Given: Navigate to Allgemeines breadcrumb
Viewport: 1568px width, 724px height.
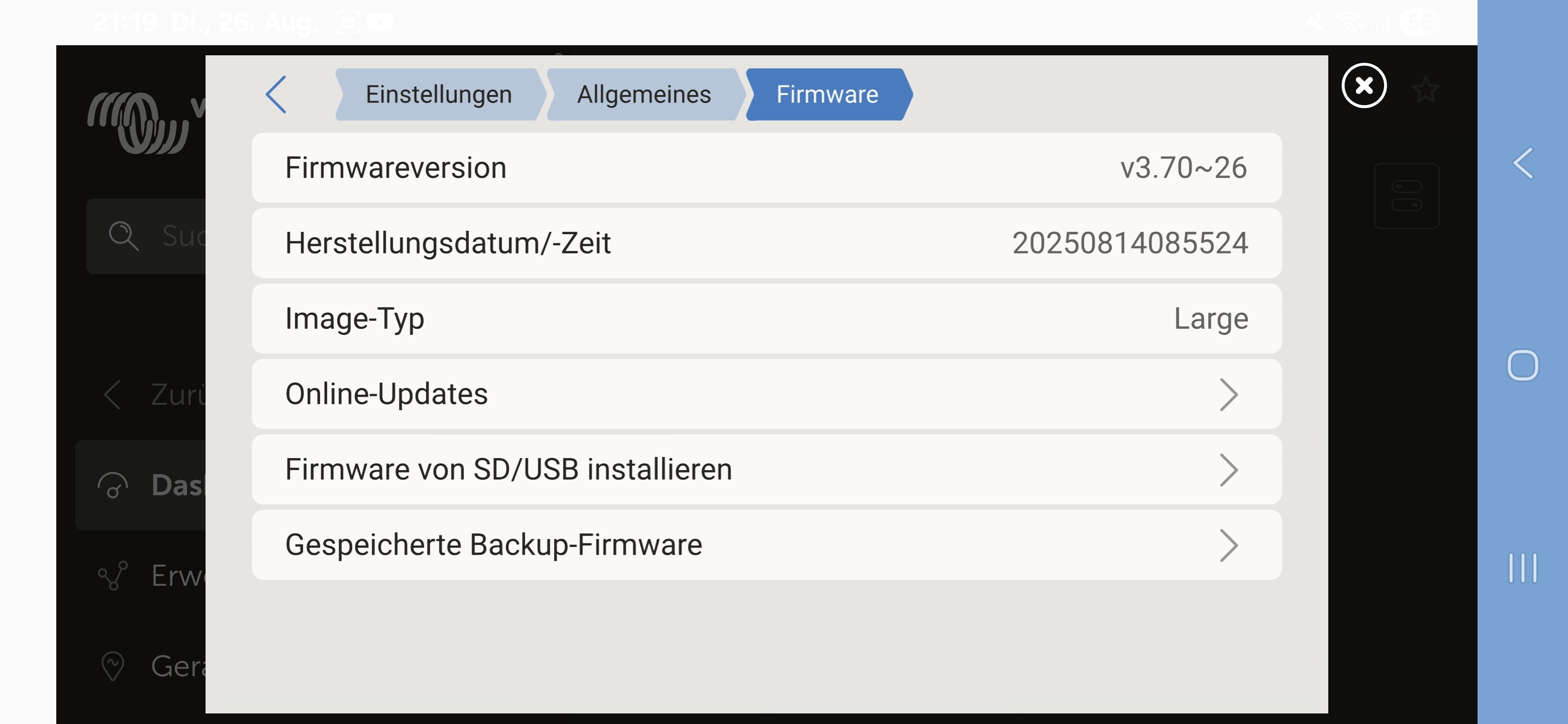Looking at the screenshot, I should tap(643, 95).
